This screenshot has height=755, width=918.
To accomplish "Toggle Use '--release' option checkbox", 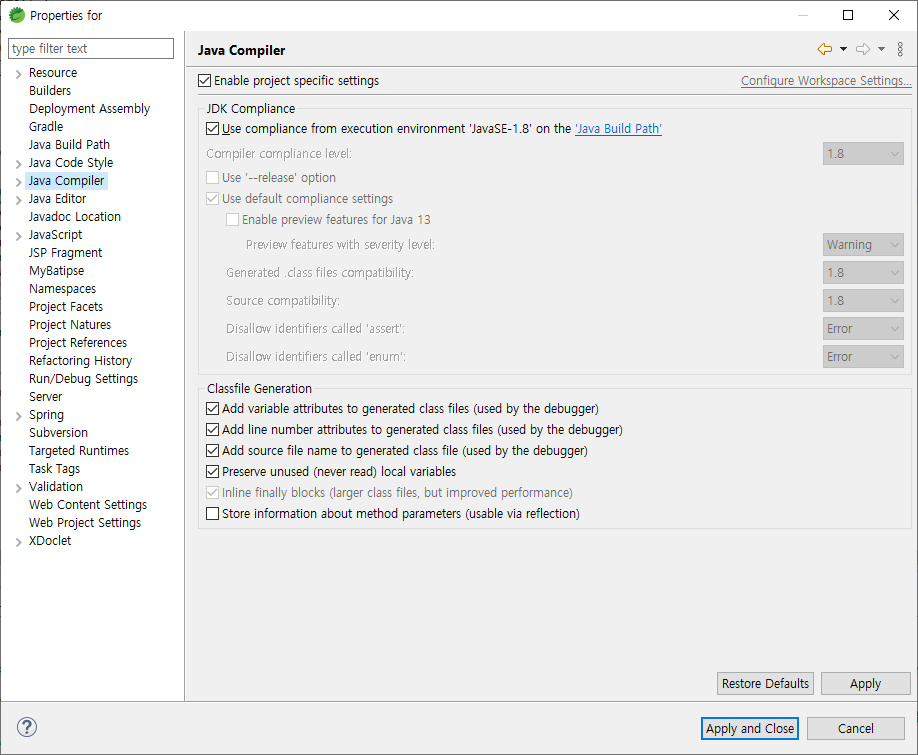I will [x=213, y=177].
